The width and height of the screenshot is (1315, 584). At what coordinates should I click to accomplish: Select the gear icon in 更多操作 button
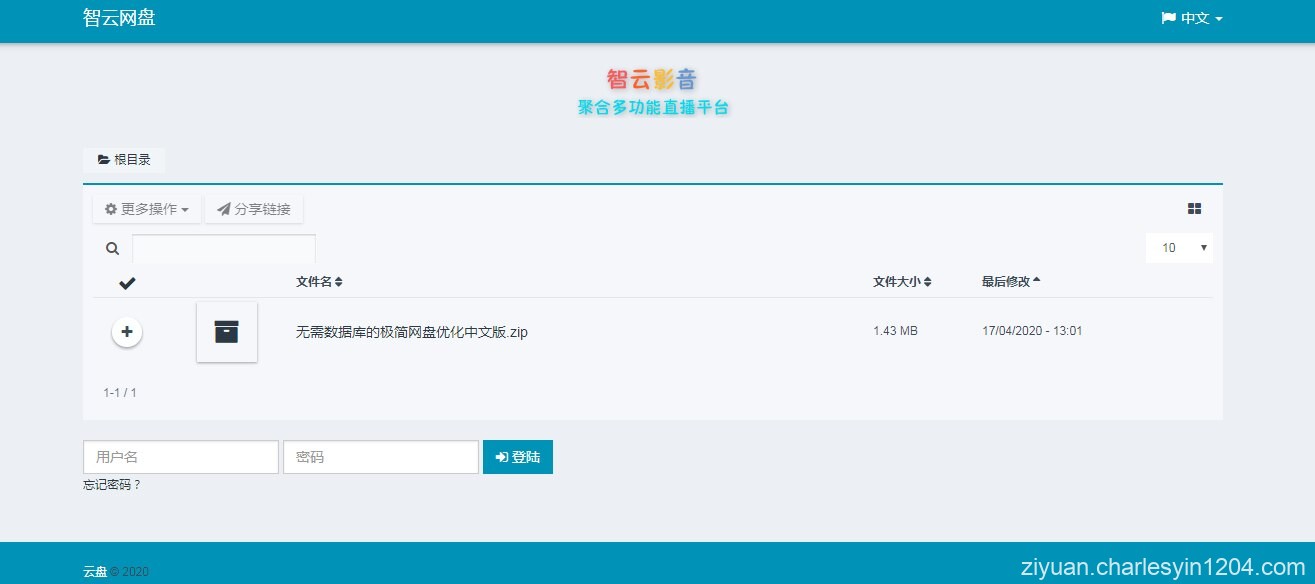pos(110,208)
